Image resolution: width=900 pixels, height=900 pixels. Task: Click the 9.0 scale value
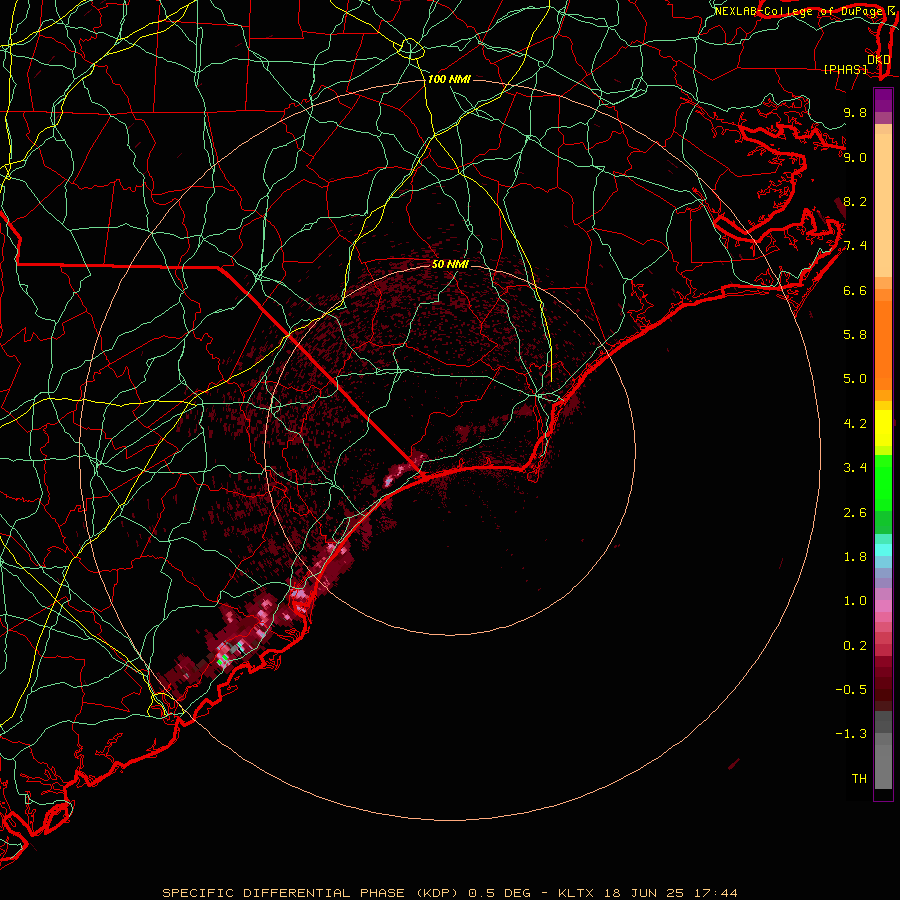[855, 157]
